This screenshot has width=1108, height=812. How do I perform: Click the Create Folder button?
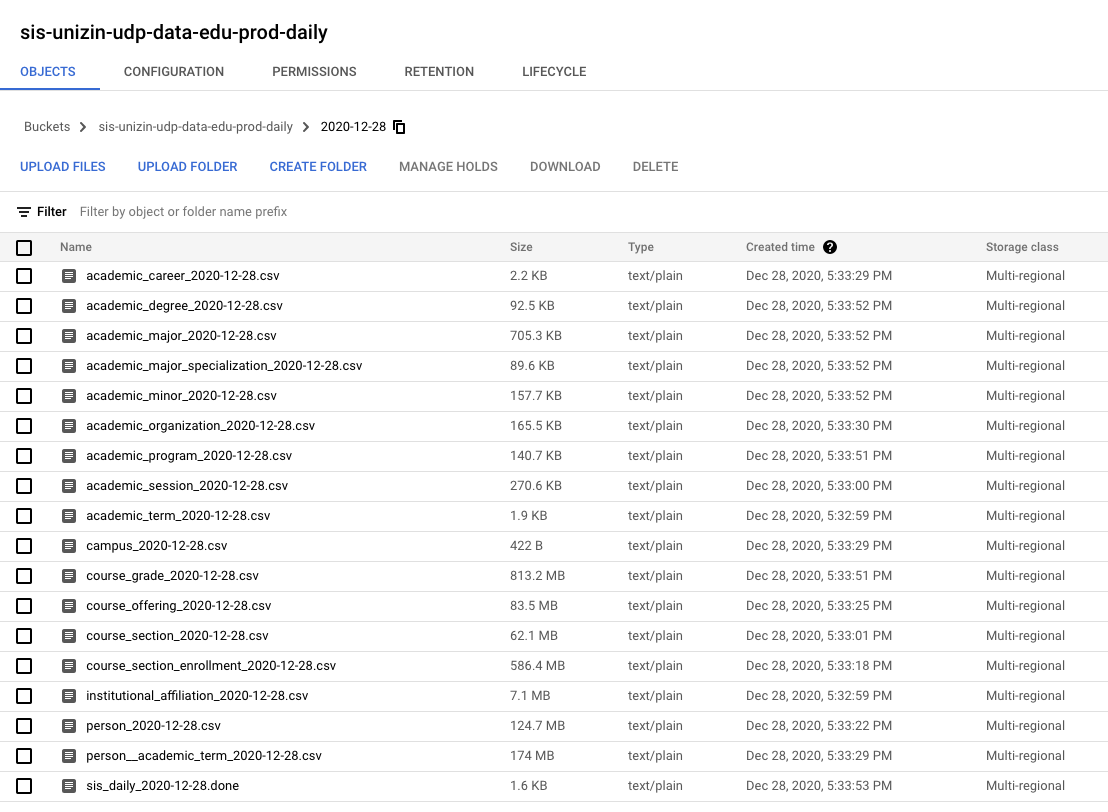(x=318, y=167)
